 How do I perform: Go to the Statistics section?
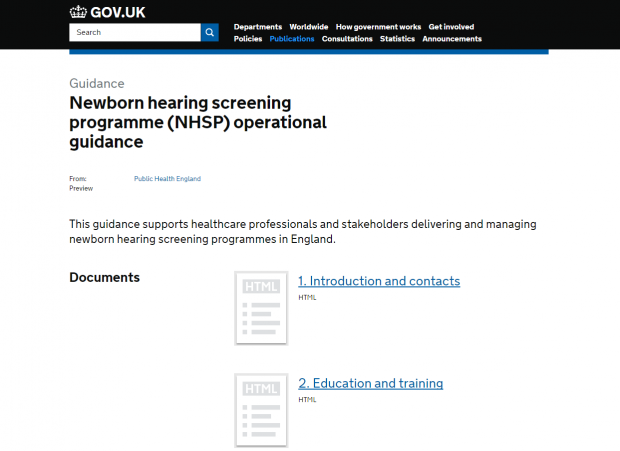pyautogui.click(x=397, y=39)
